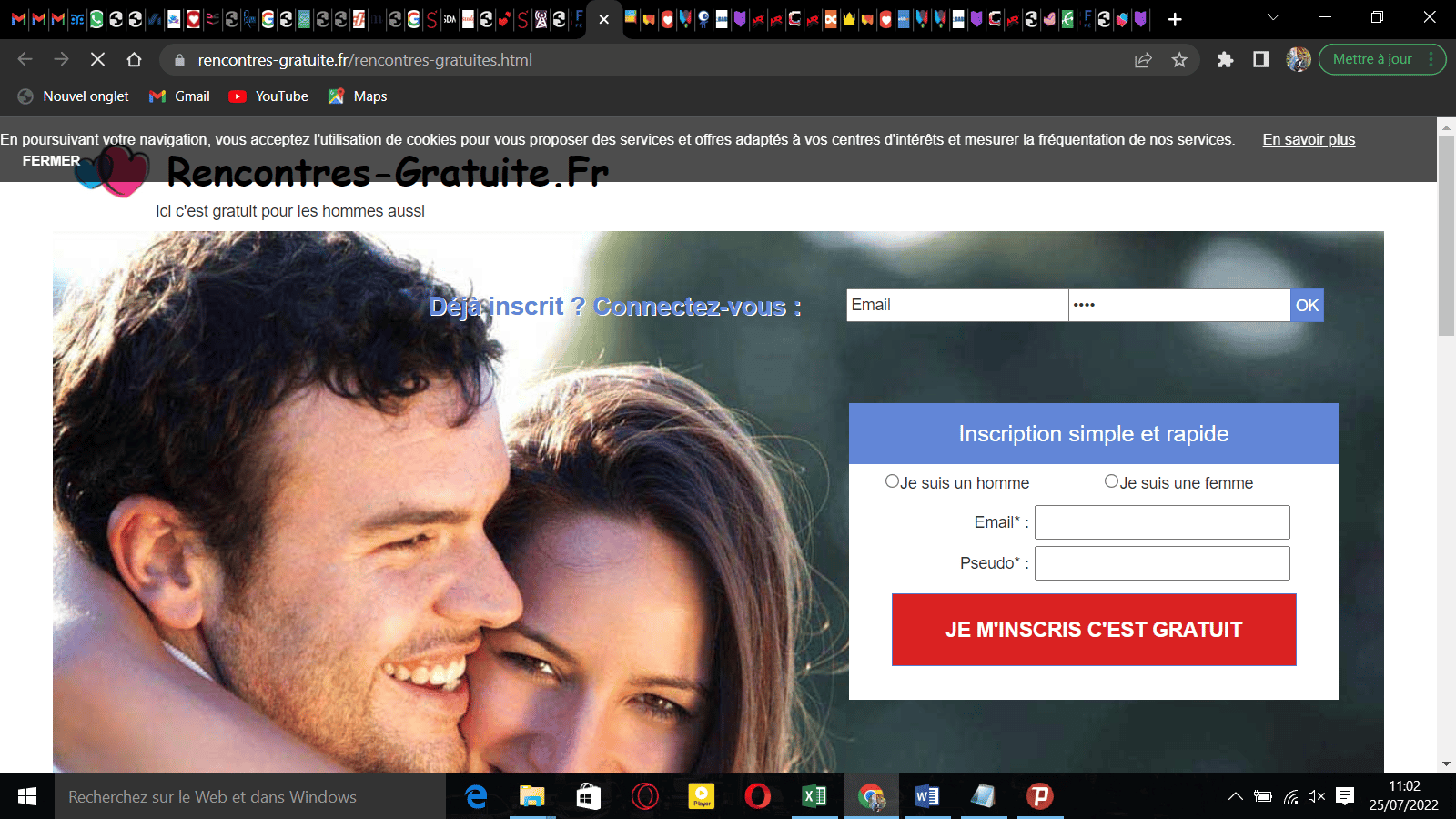Follow the 'En savoir plus' link

(x=1309, y=139)
